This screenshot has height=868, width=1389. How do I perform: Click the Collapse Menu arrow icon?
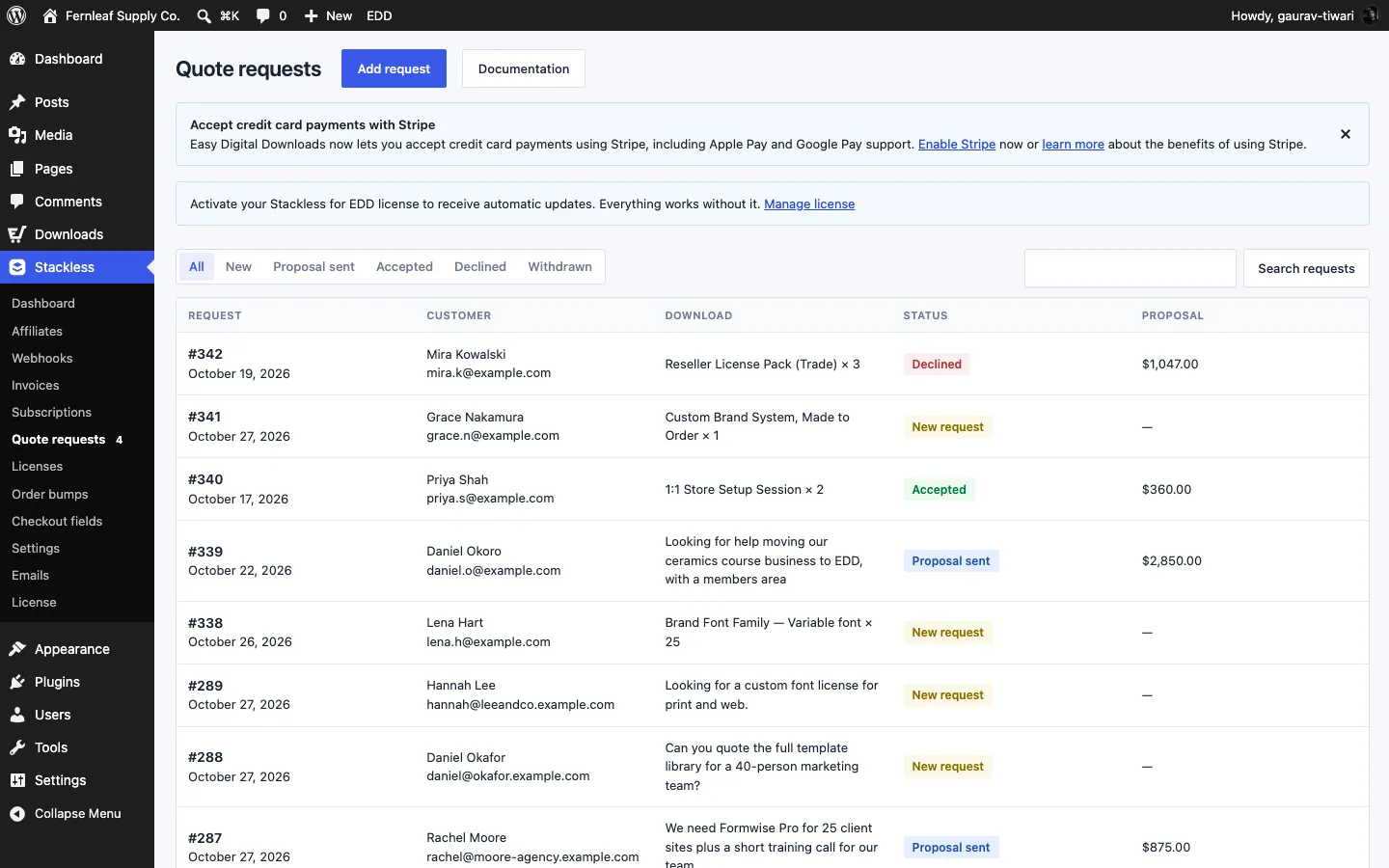click(x=17, y=814)
